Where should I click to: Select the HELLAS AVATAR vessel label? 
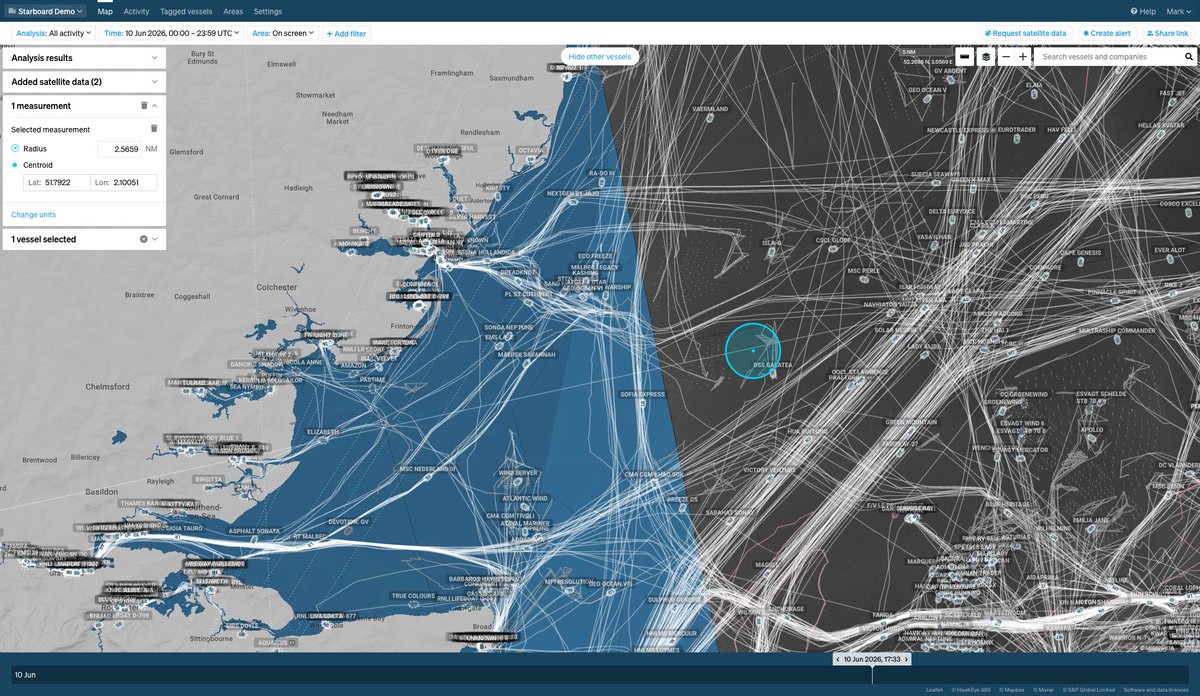click(1160, 125)
